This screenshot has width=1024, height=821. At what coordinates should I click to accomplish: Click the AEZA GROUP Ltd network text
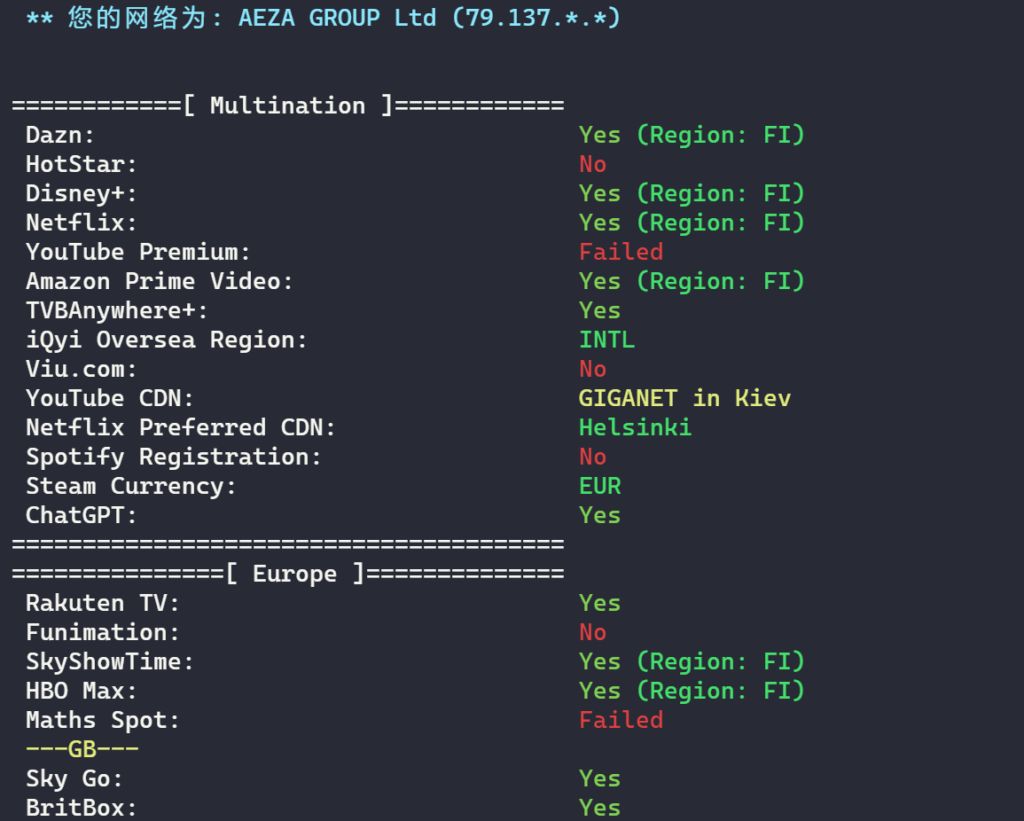coord(337,18)
